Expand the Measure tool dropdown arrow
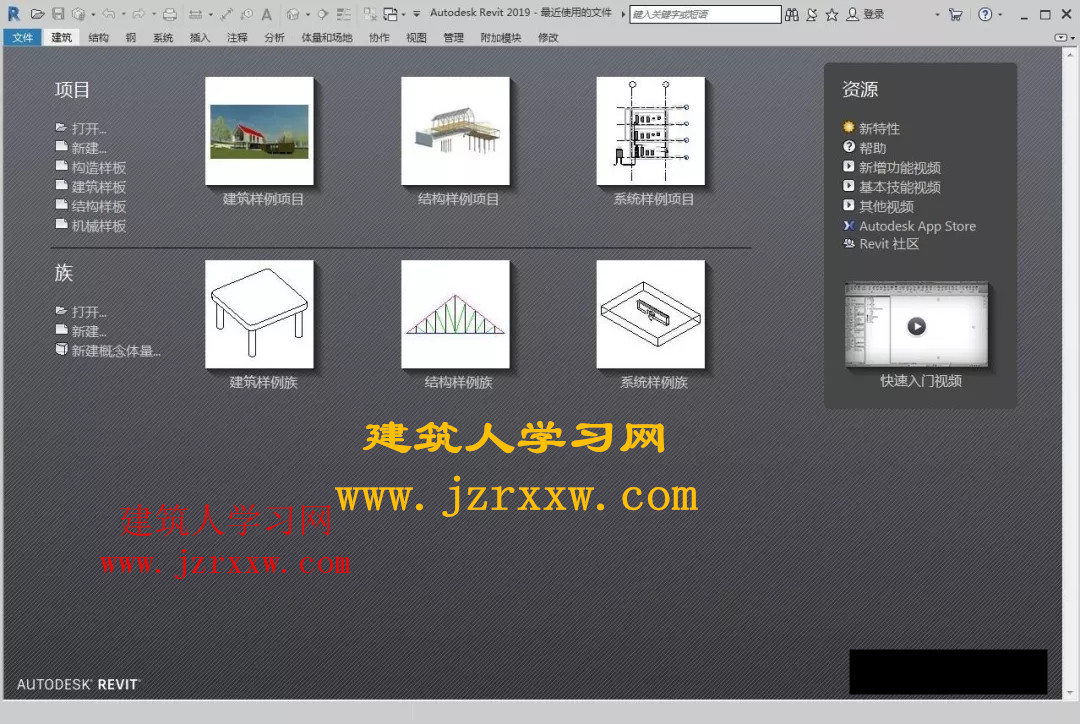The width and height of the screenshot is (1080, 724). [x=210, y=14]
